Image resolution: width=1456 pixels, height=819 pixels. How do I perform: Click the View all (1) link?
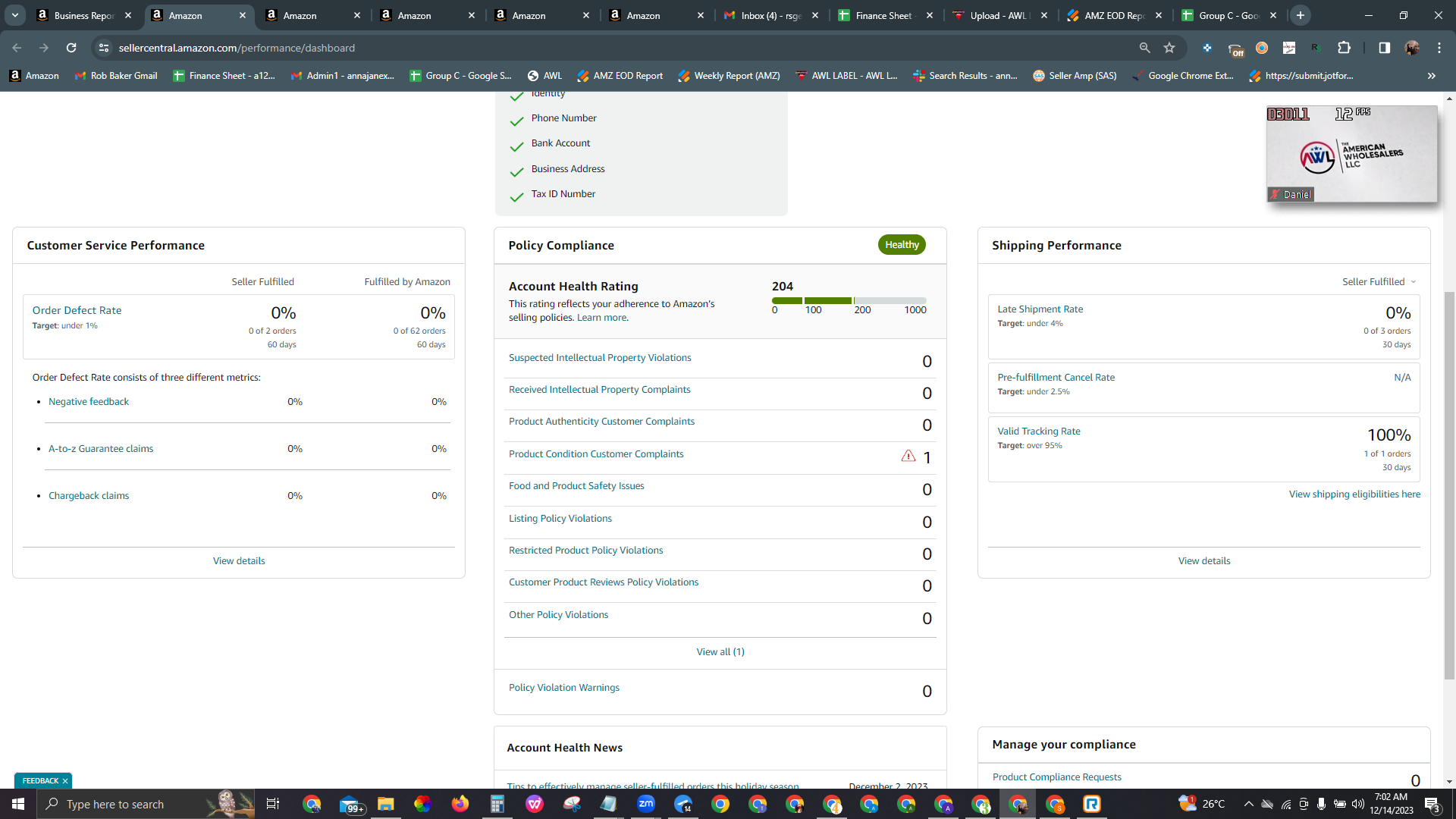[720, 652]
